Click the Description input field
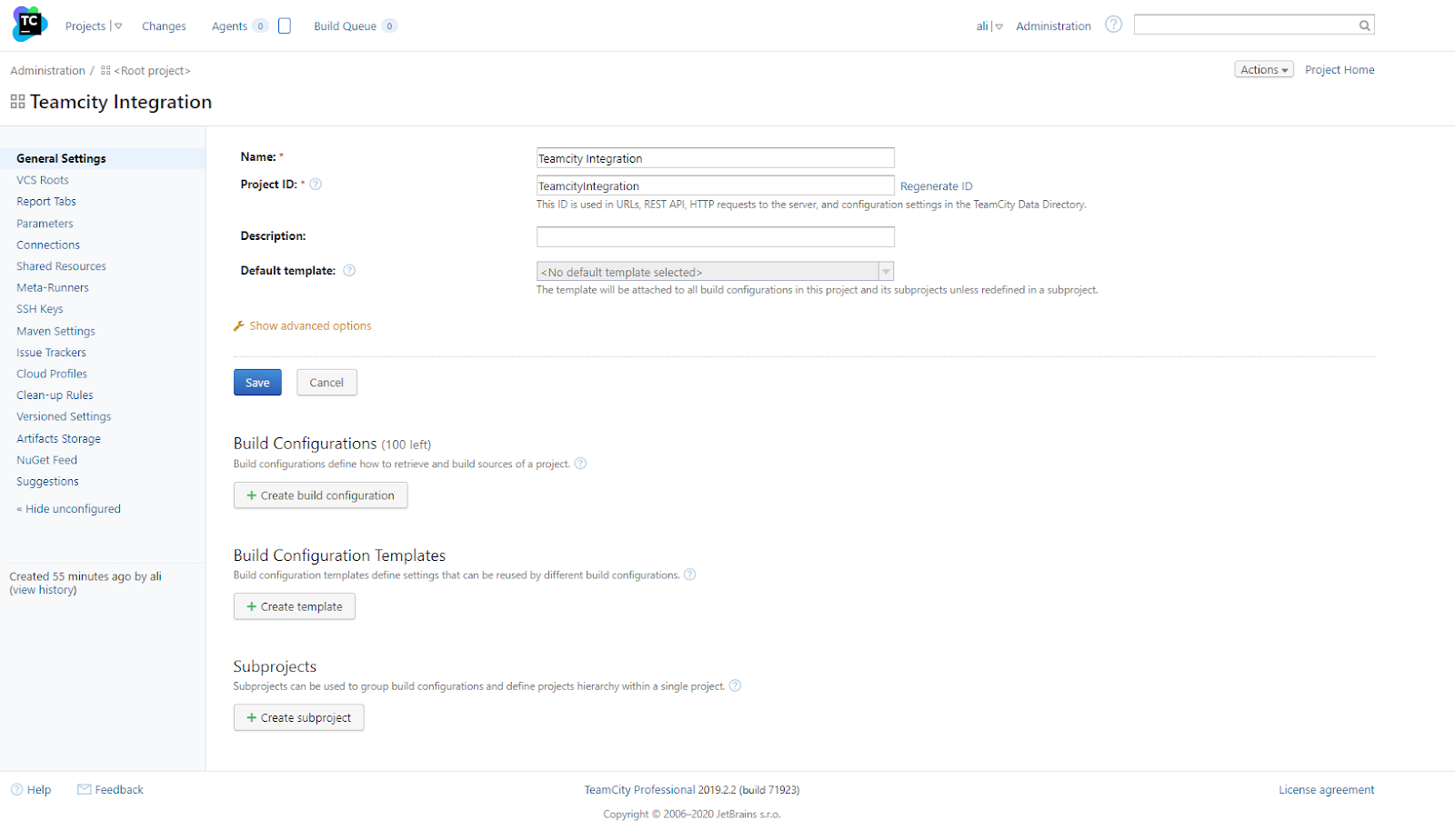 tap(716, 236)
